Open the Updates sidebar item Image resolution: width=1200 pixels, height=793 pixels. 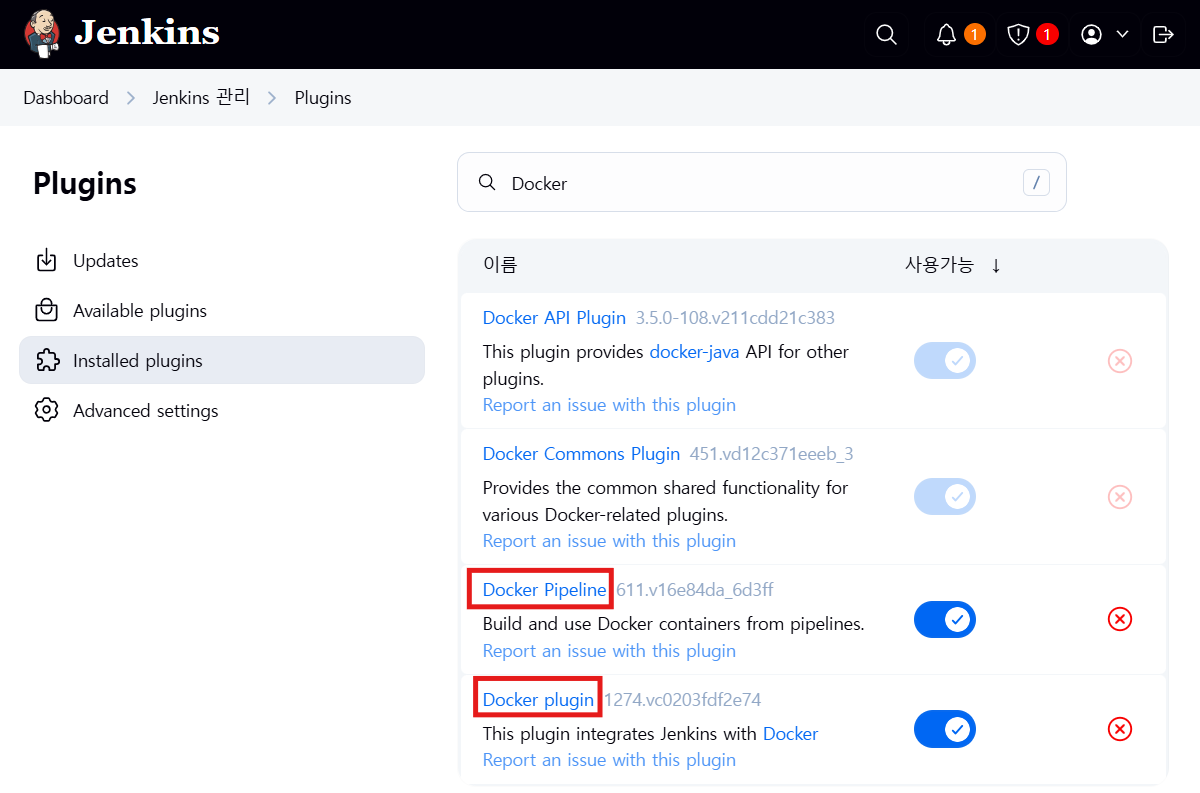click(x=222, y=261)
